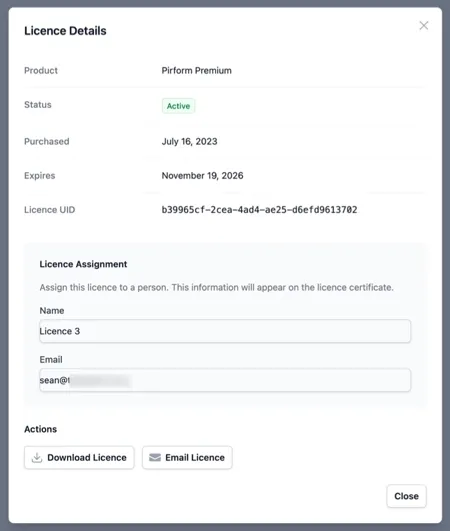The image size is (450, 531).
Task: Click the expiry date November 19, 2026
Action: (x=202, y=175)
